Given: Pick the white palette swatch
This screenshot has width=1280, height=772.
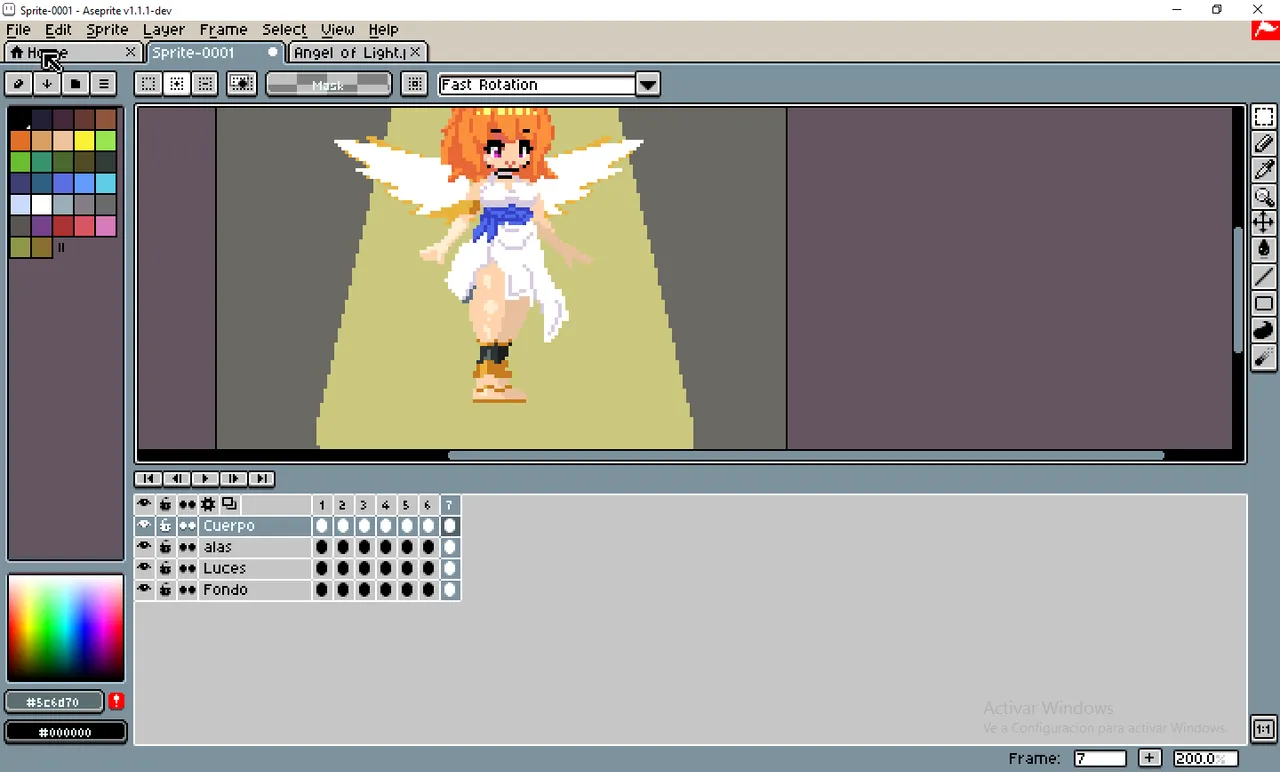Looking at the screenshot, I should (x=41, y=204).
